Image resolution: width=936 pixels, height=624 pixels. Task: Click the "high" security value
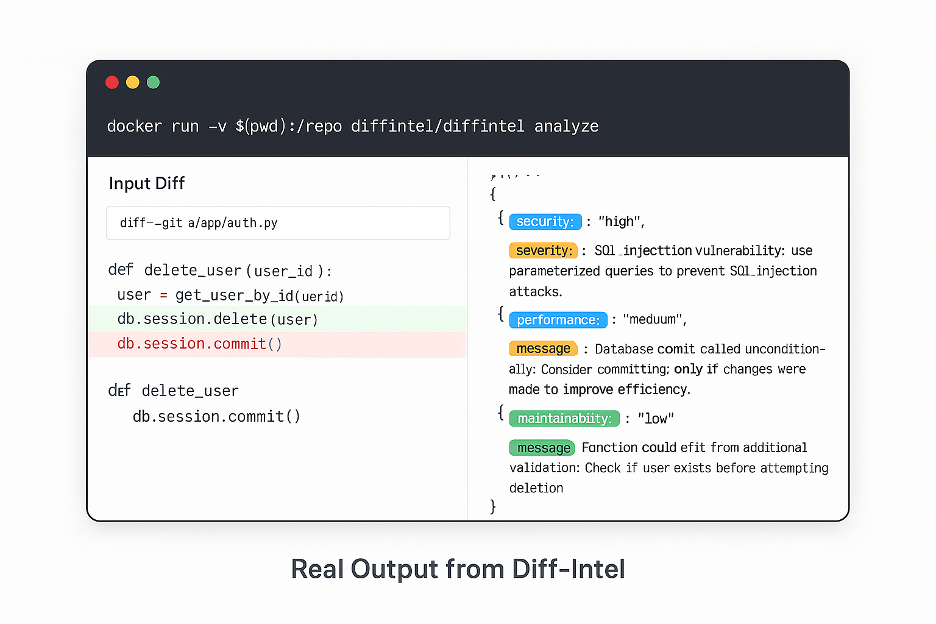(621, 222)
